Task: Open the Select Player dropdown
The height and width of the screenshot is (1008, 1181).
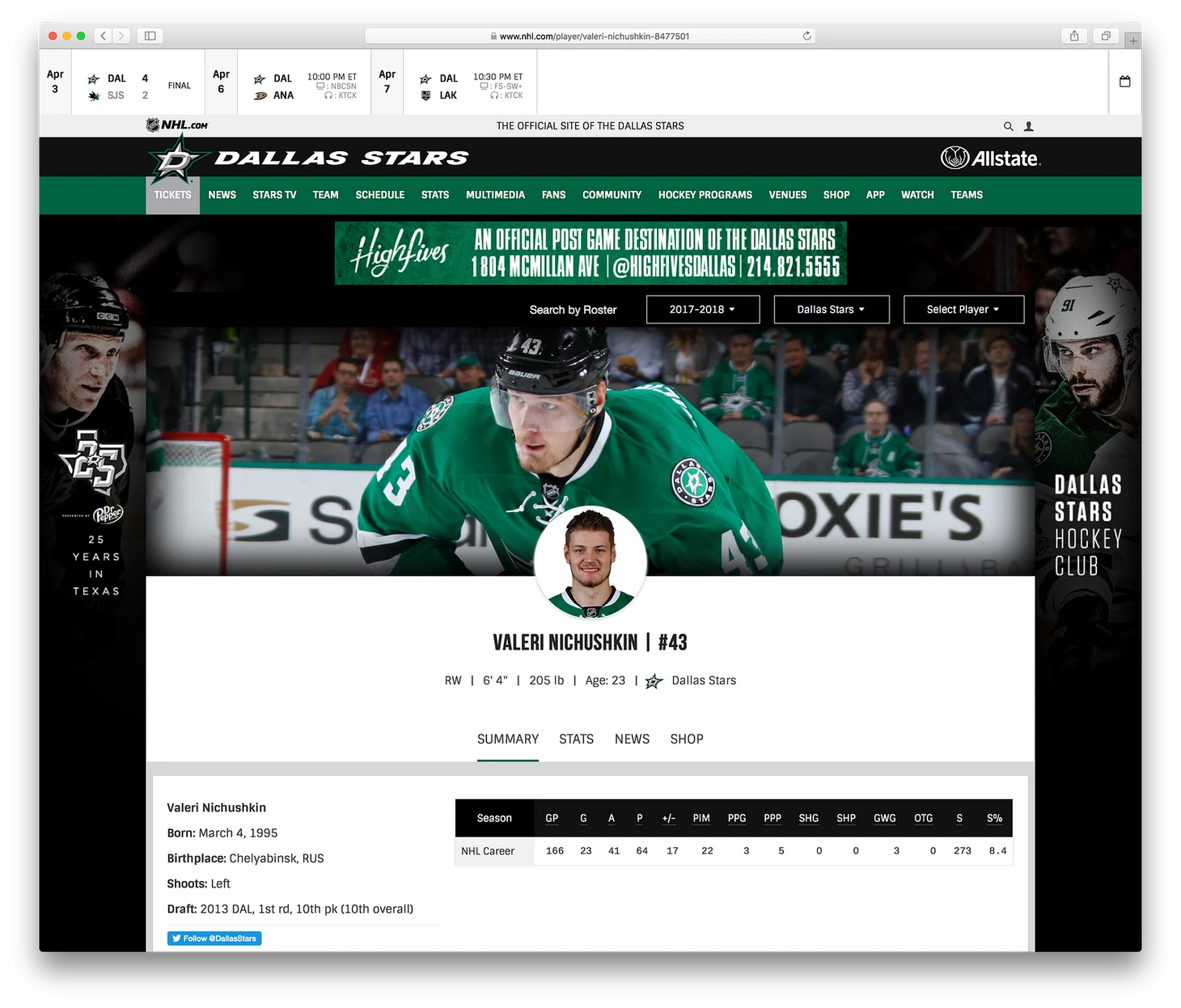Action: pyautogui.click(x=963, y=309)
